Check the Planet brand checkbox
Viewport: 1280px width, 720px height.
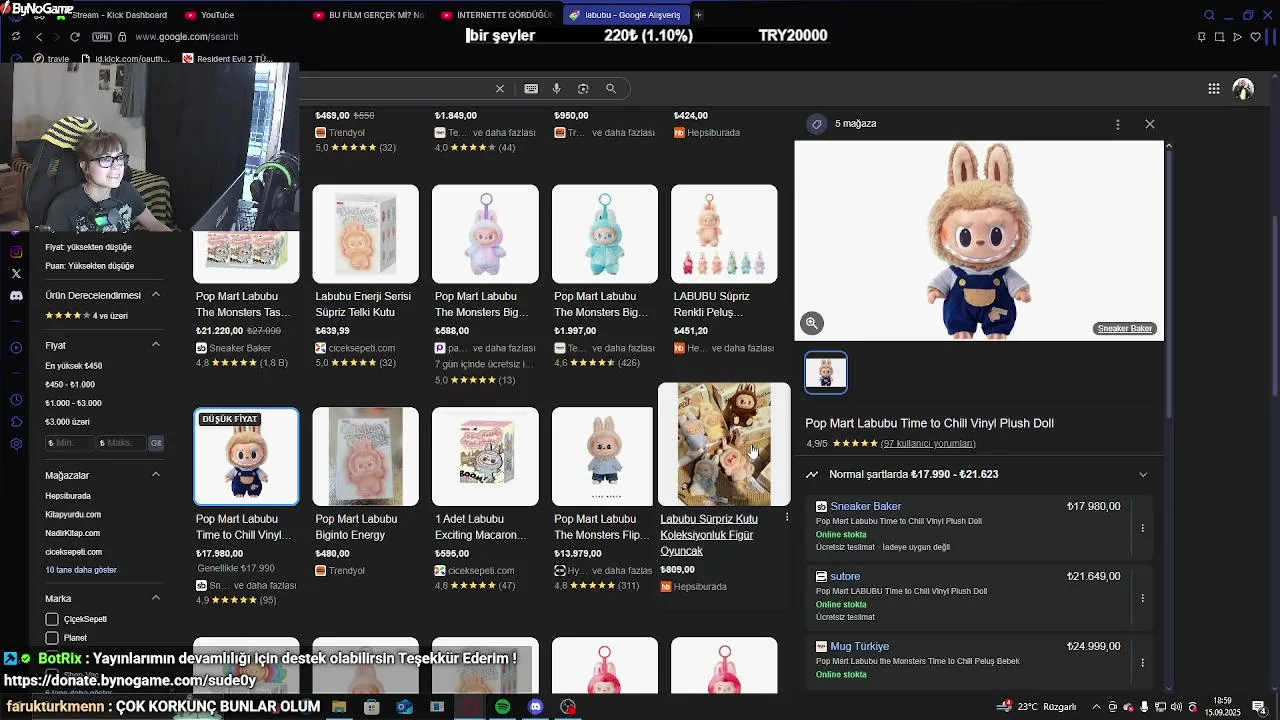(x=52, y=638)
